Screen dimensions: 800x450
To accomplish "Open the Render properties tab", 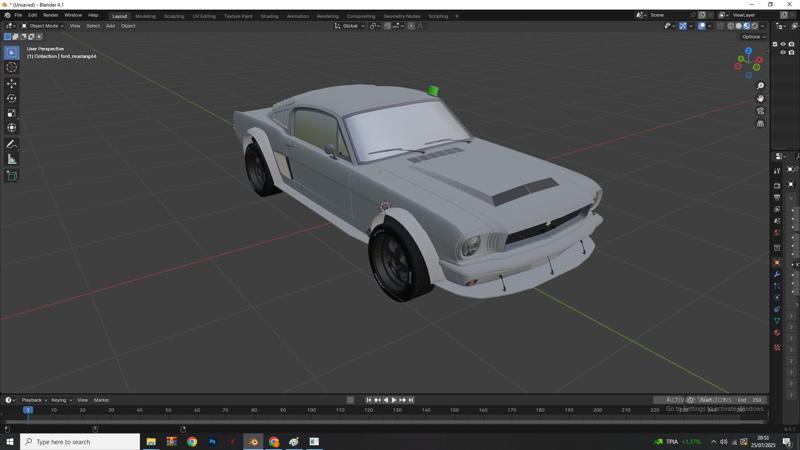I will tap(777, 185).
